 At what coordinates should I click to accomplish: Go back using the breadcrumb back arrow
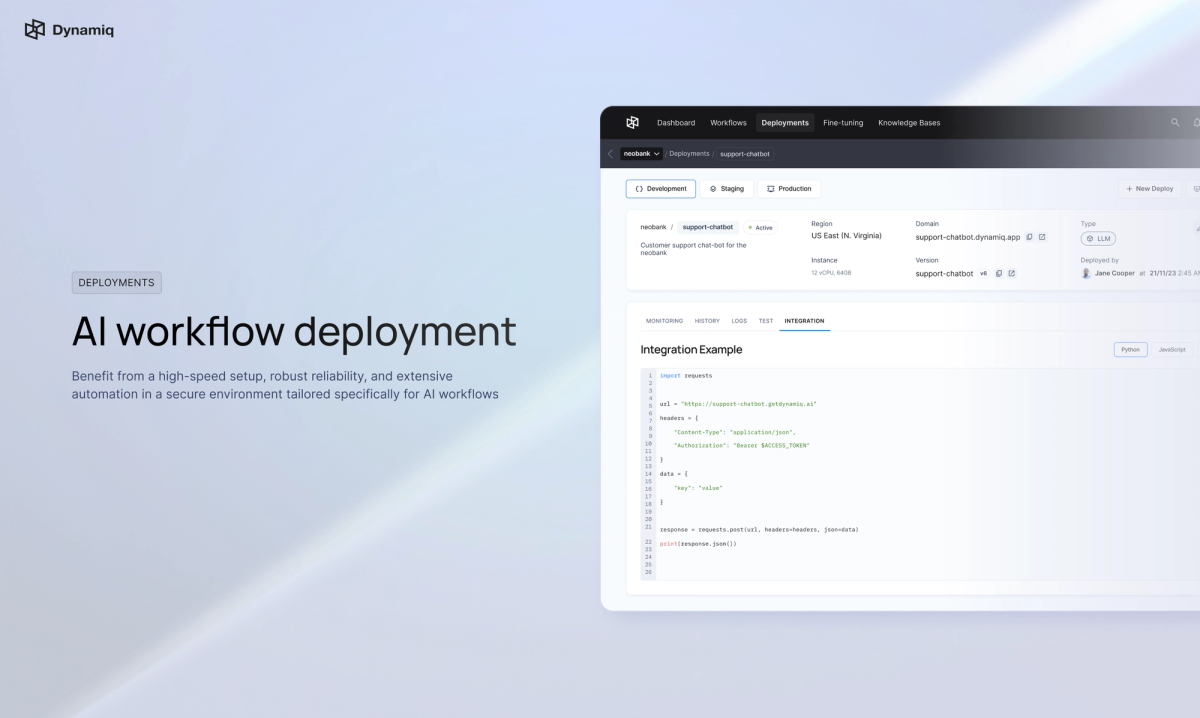(x=610, y=154)
